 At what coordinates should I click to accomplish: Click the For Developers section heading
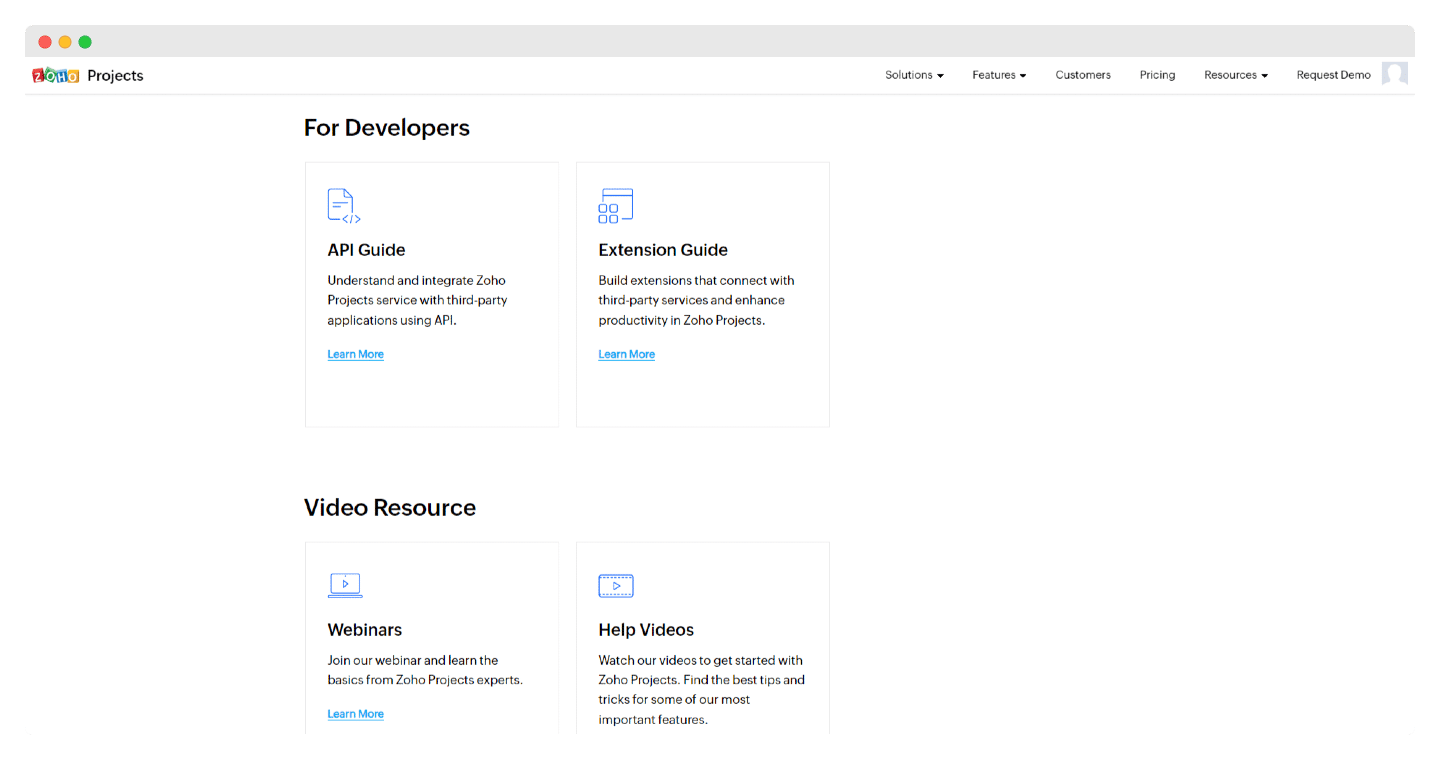coord(387,128)
